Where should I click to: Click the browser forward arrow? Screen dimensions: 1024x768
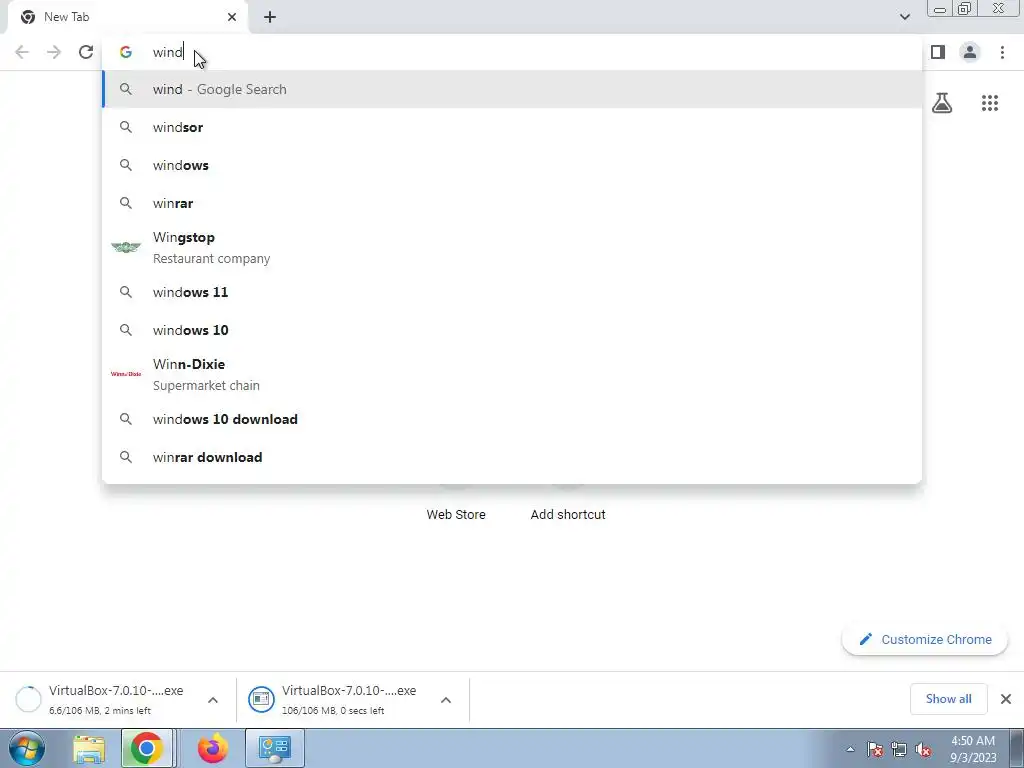[54, 52]
